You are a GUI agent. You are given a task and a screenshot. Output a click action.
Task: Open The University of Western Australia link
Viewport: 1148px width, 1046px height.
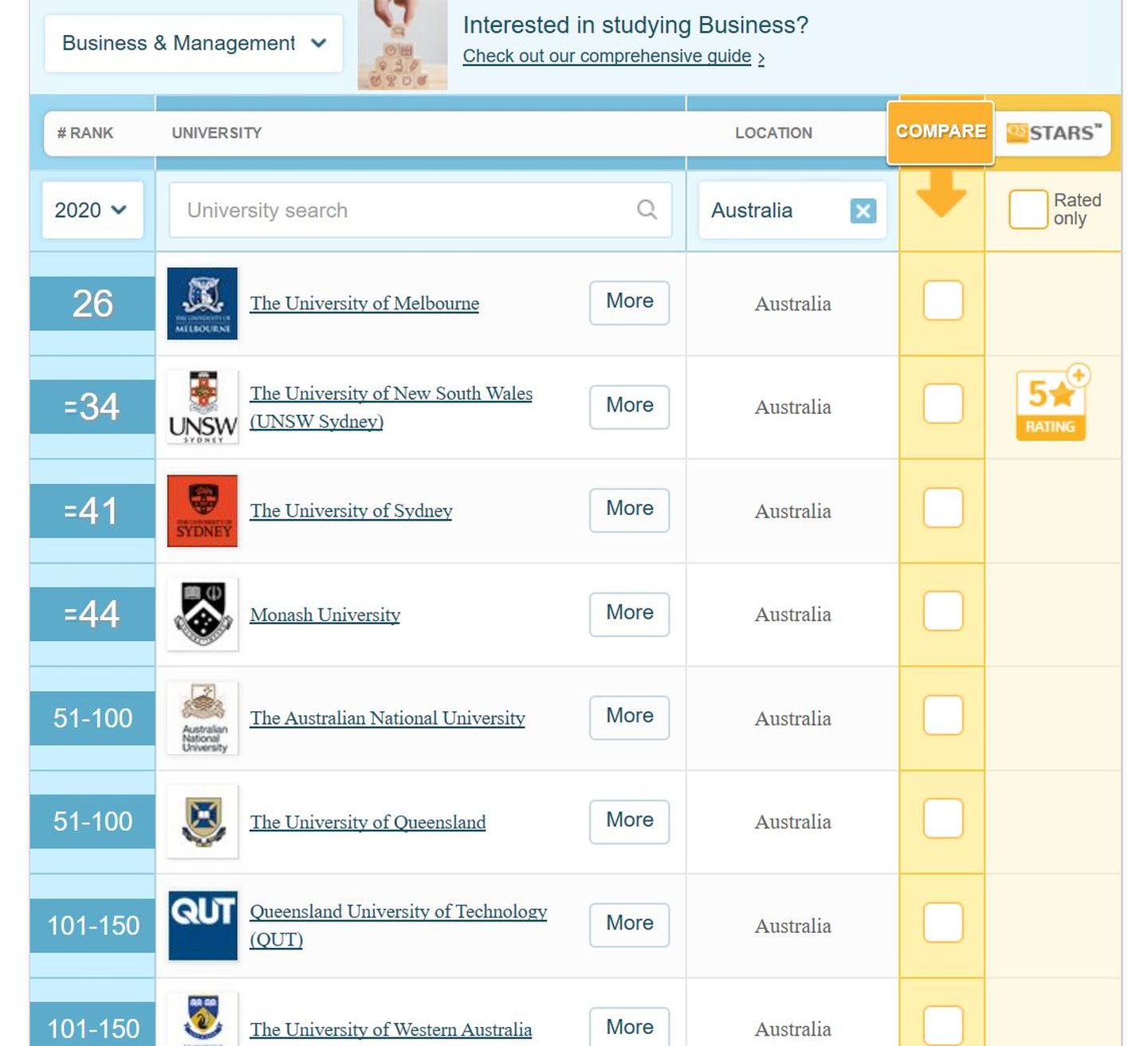(391, 1029)
